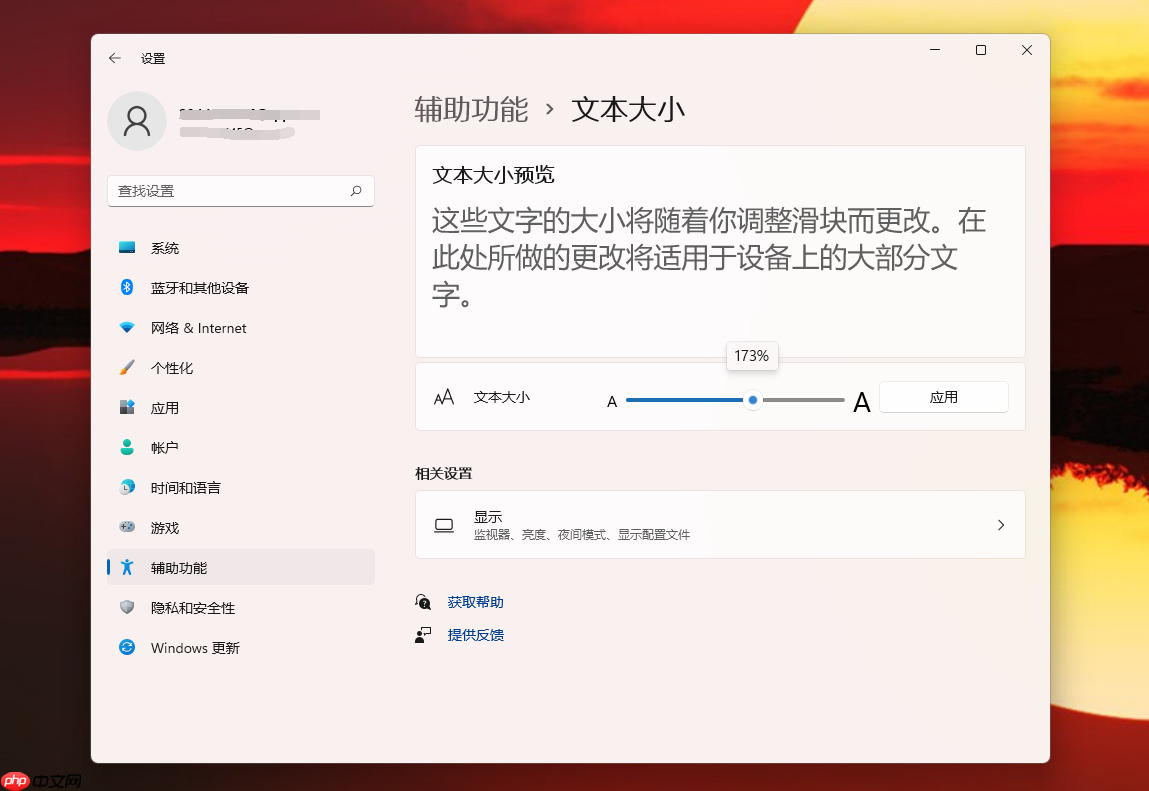The height and width of the screenshot is (791, 1149).
Task: Click the monitor icon on the 显示 row
Action: click(x=443, y=524)
